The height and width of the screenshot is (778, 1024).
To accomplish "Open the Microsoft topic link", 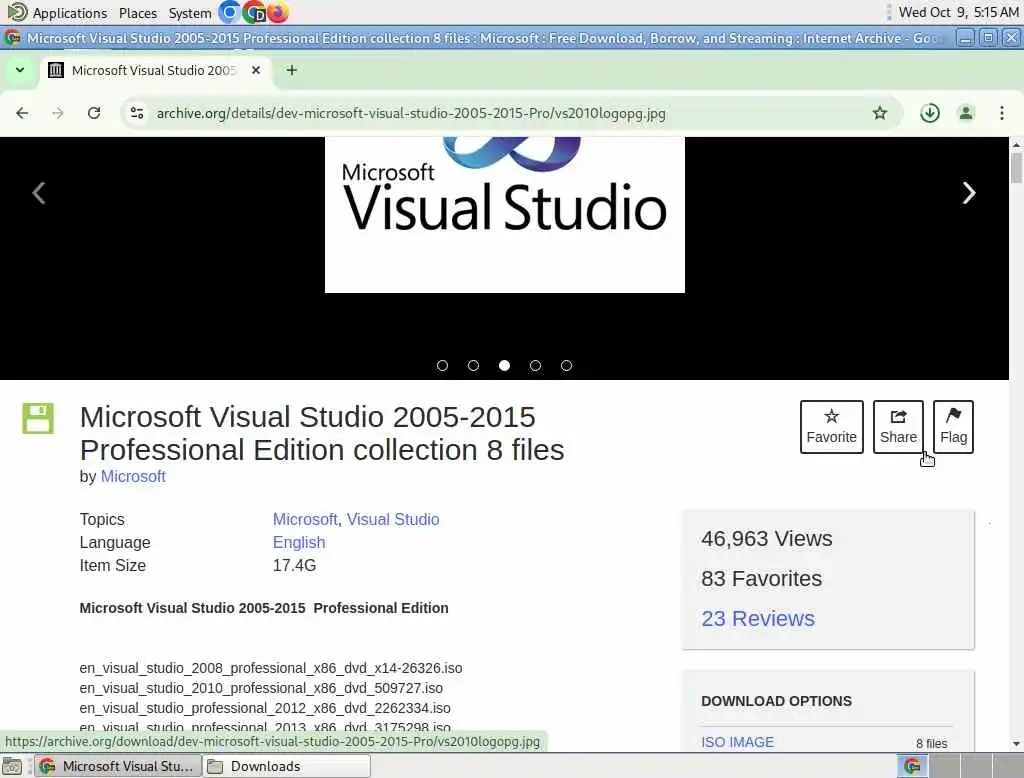I will click(x=305, y=519).
